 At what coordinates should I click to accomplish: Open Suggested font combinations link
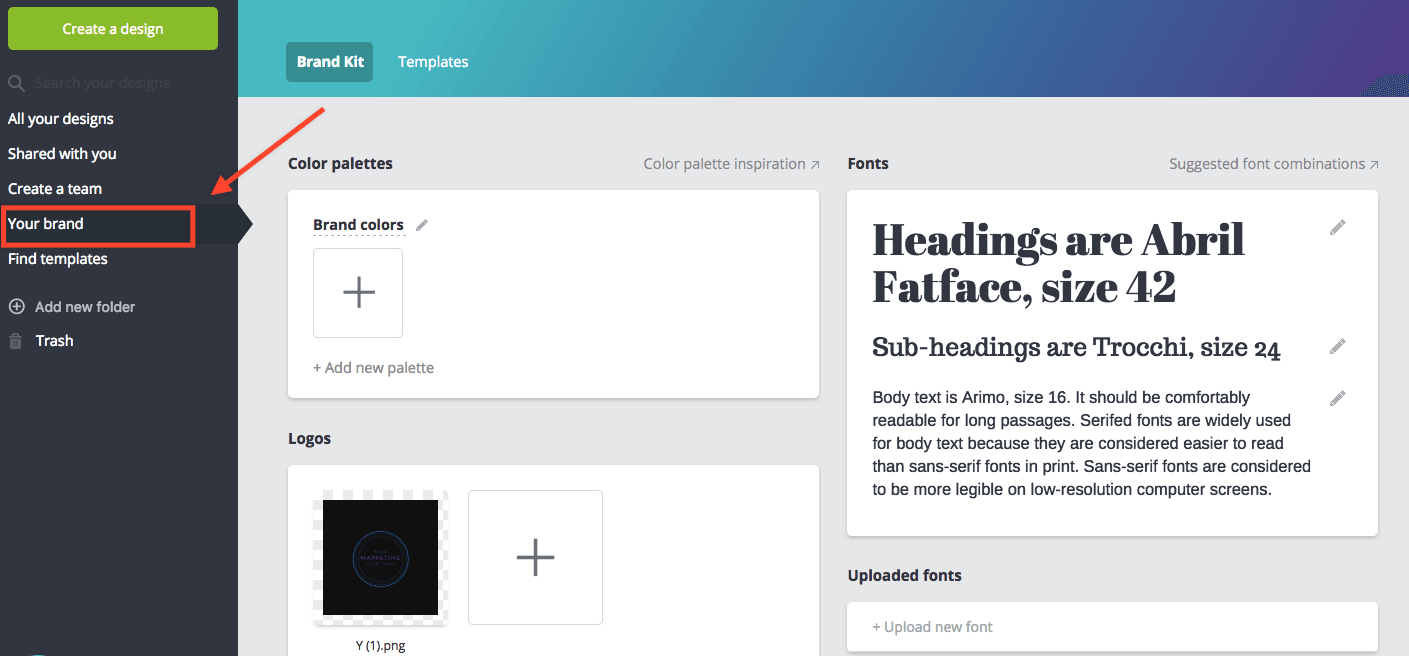pos(1273,164)
